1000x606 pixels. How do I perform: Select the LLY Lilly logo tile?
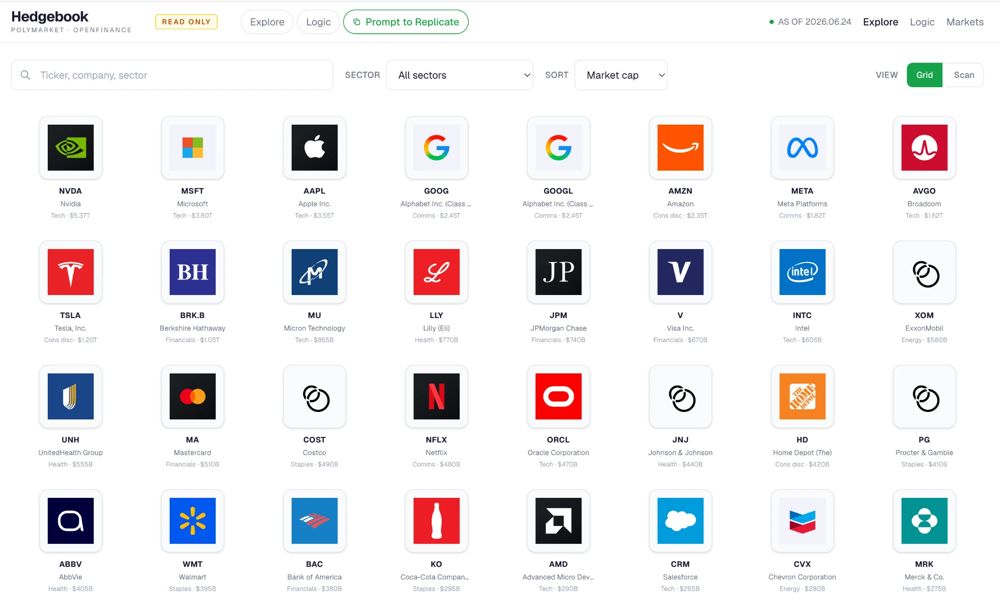436,272
